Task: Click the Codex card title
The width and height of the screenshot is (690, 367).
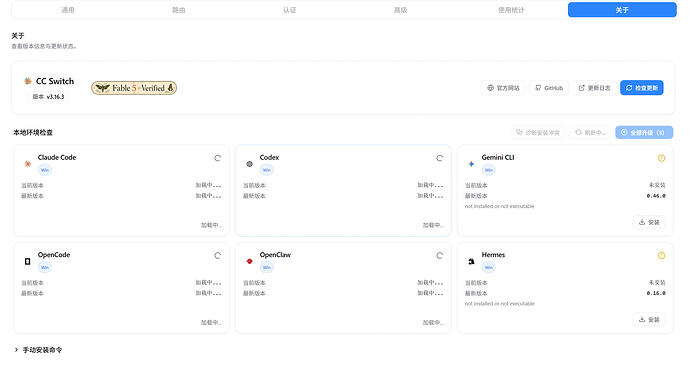Action: pyautogui.click(x=269, y=157)
